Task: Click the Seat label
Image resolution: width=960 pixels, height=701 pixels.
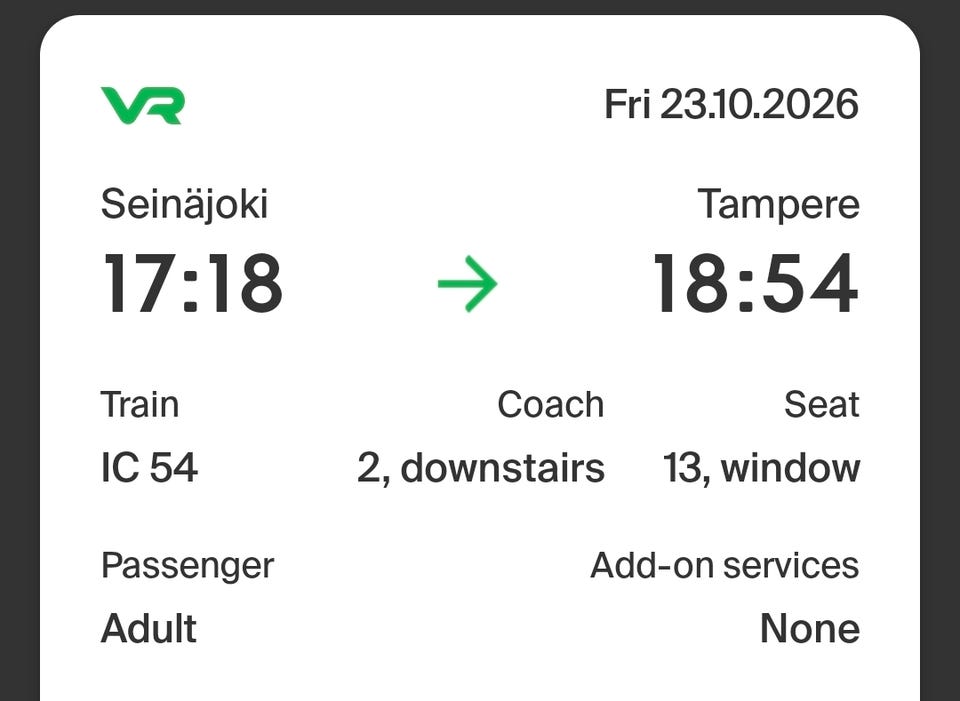Action: coord(822,405)
